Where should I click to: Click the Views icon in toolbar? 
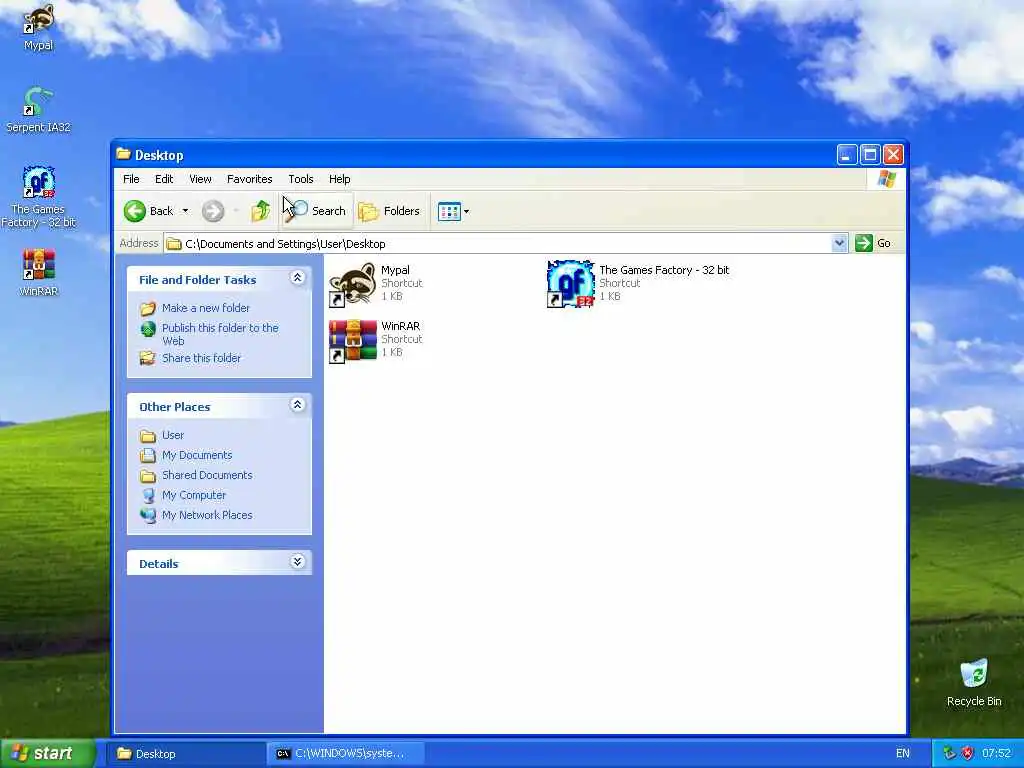(x=449, y=212)
